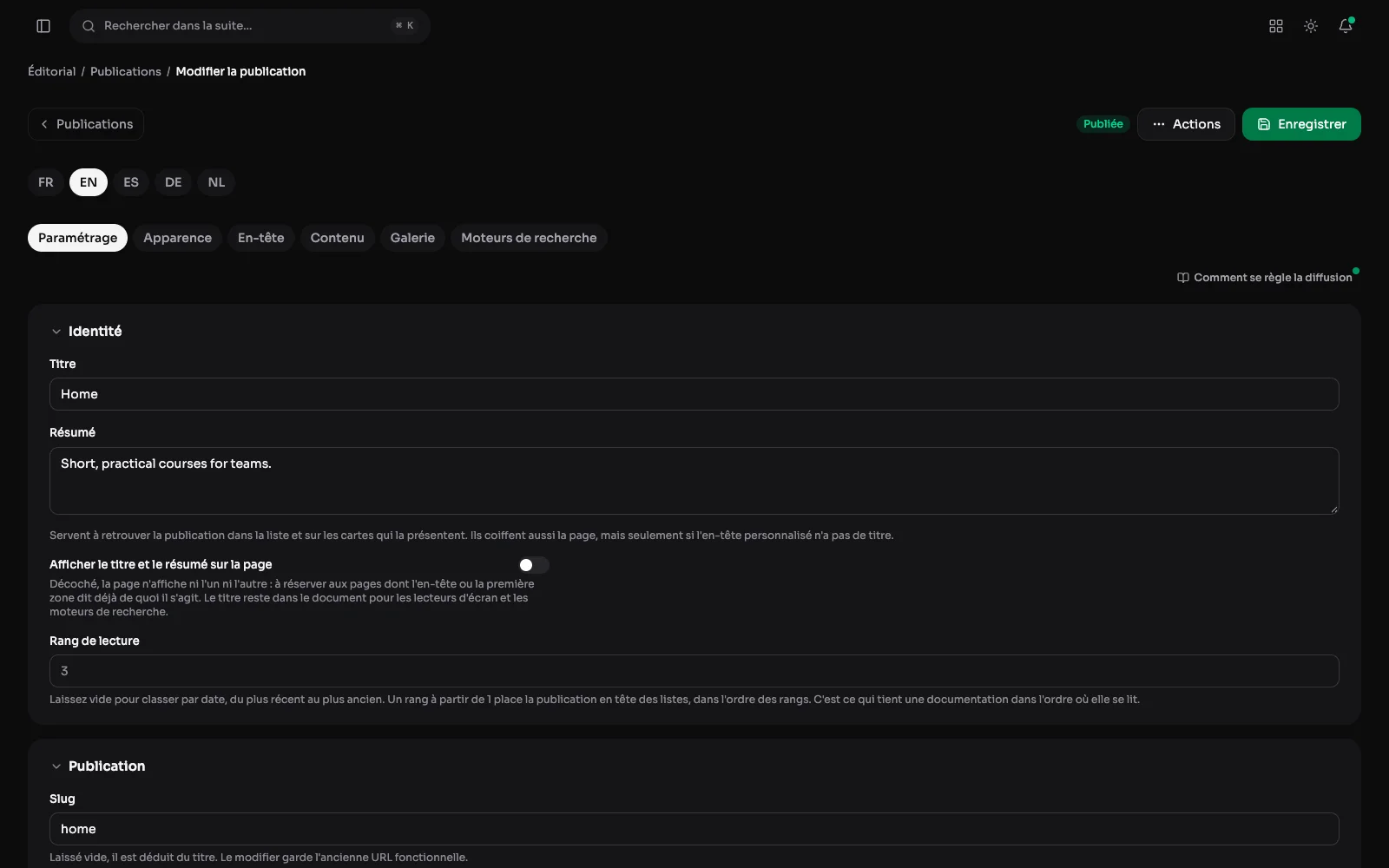Open Éditorial breadcrumb link
The width and height of the screenshot is (1389, 868).
[x=52, y=71]
